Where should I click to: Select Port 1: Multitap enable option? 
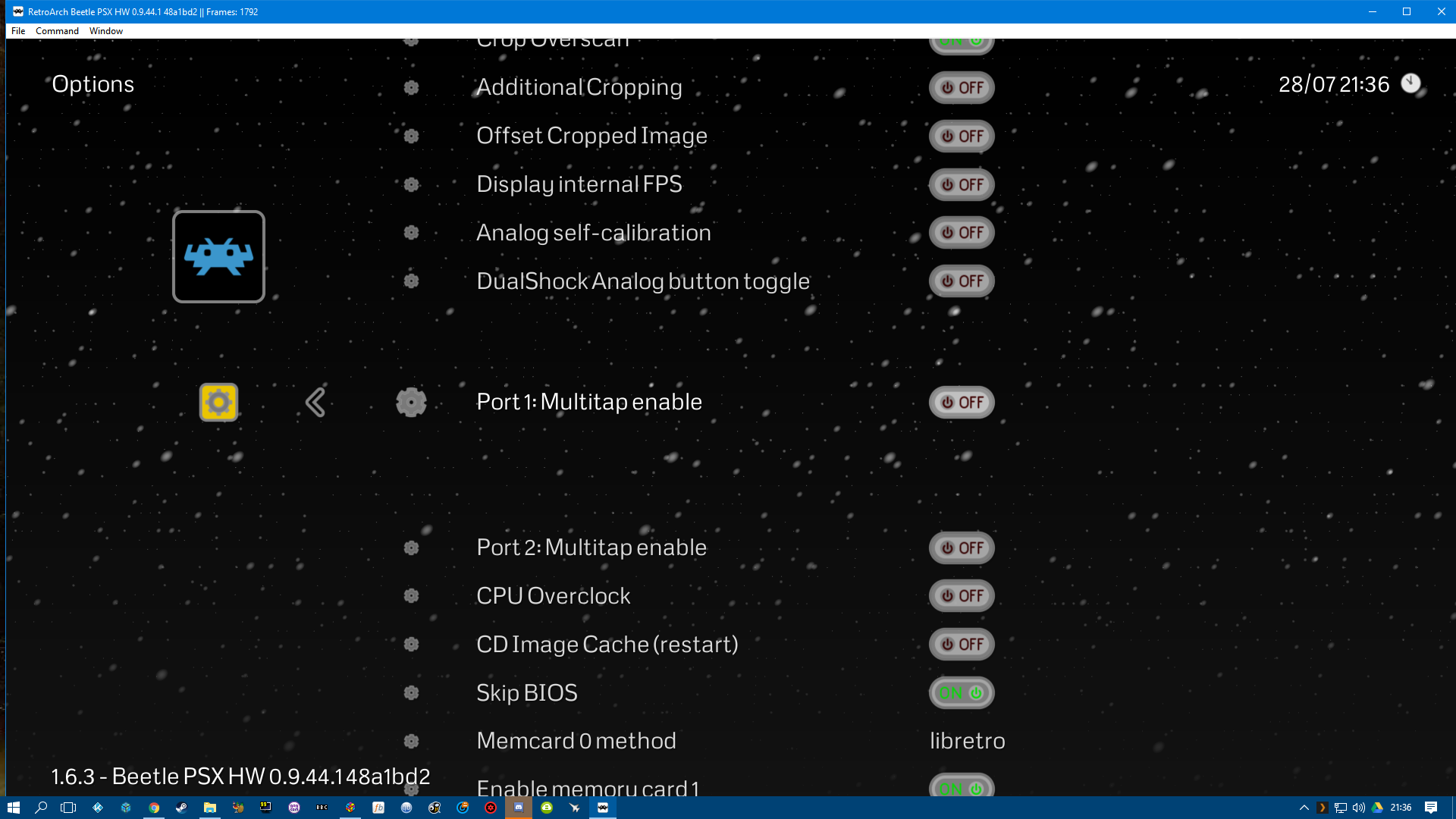pyautogui.click(x=589, y=402)
